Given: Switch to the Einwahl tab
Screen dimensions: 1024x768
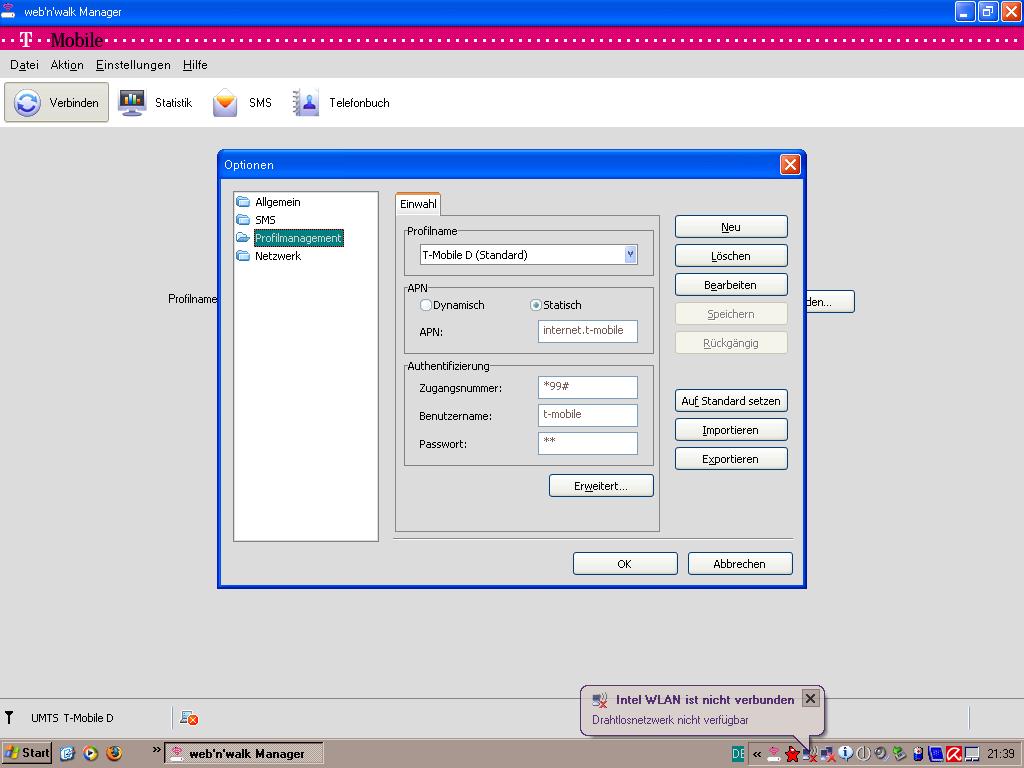Looking at the screenshot, I should [x=418, y=204].
